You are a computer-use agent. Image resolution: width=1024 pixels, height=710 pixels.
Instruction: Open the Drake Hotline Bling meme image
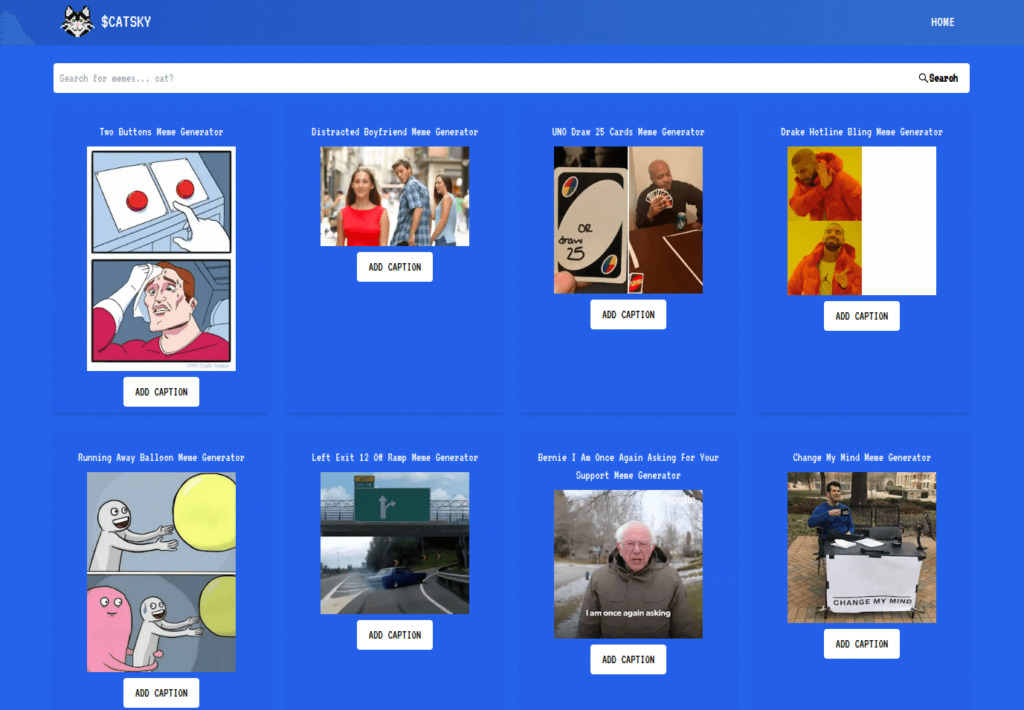click(x=861, y=221)
